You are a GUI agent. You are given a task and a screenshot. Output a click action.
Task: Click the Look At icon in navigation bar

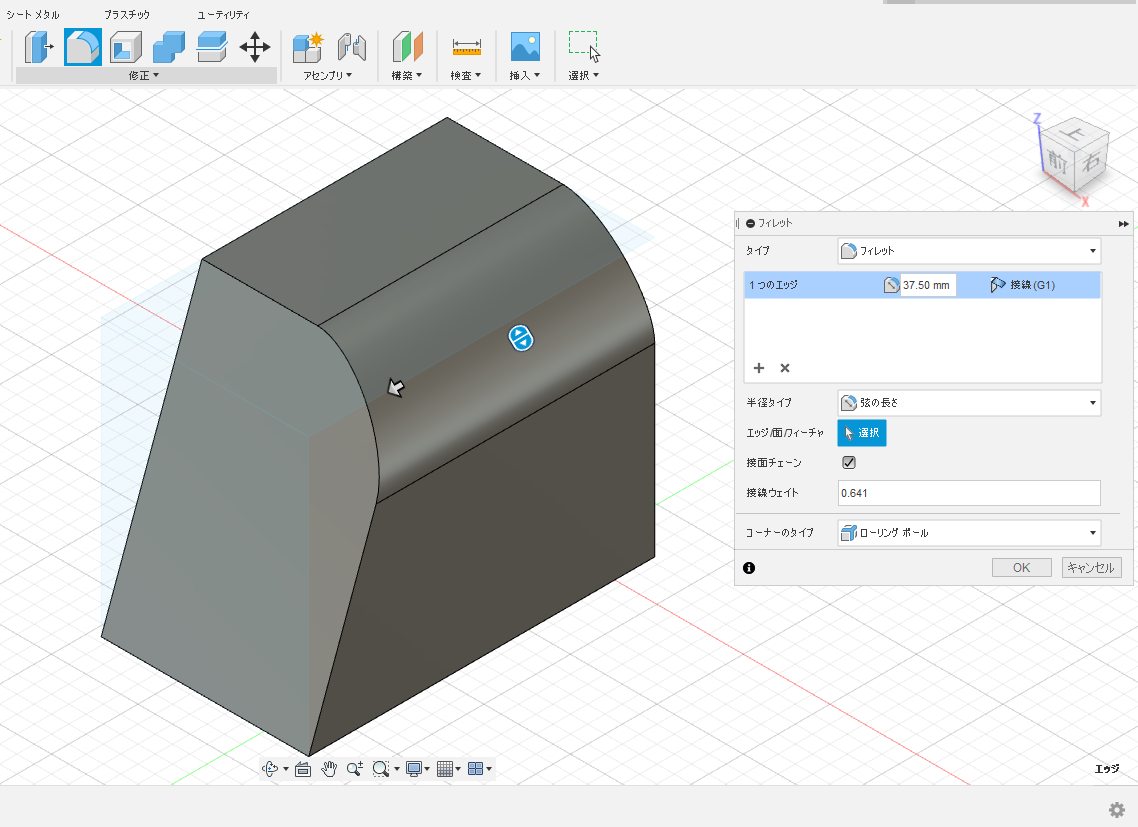coord(303,769)
